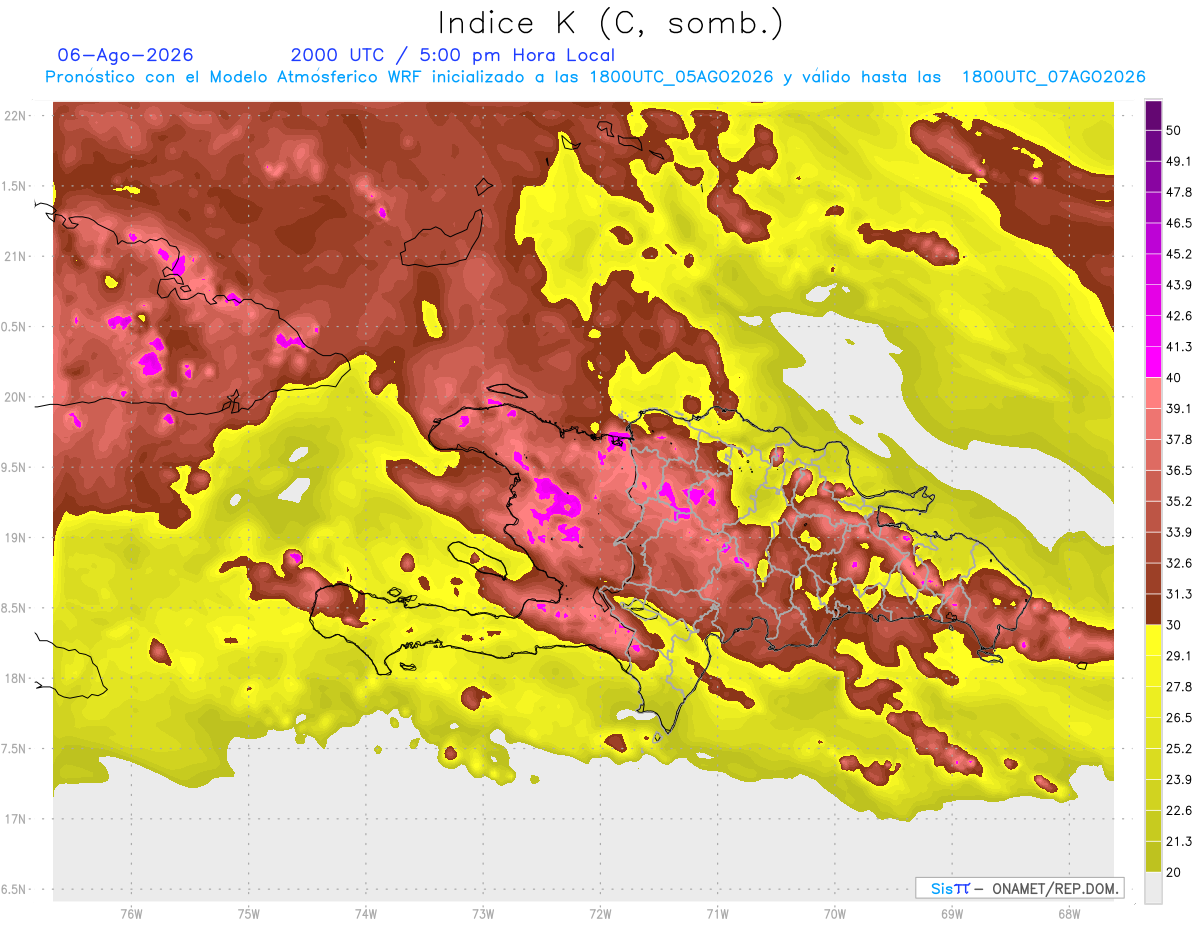
Task: Click the 19N latitude tick label
Action: pyautogui.click(x=16, y=538)
